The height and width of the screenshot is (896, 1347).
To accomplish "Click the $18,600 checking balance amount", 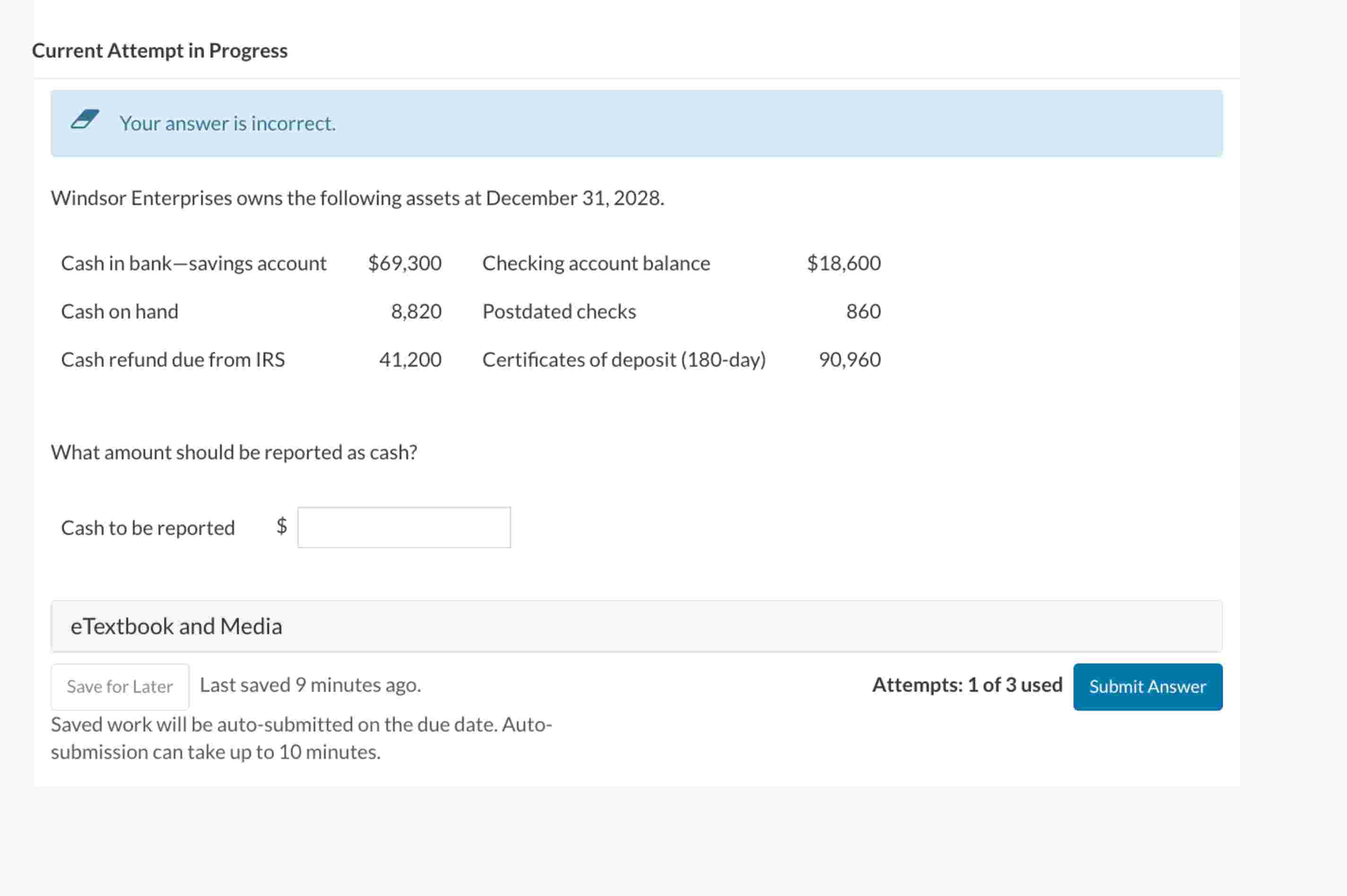I will pyautogui.click(x=843, y=263).
